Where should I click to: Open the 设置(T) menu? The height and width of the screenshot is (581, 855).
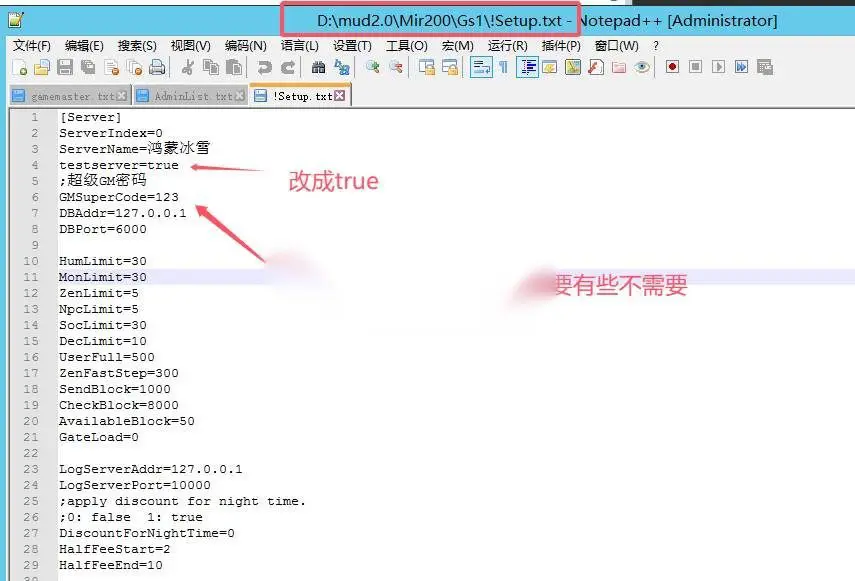(352, 46)
